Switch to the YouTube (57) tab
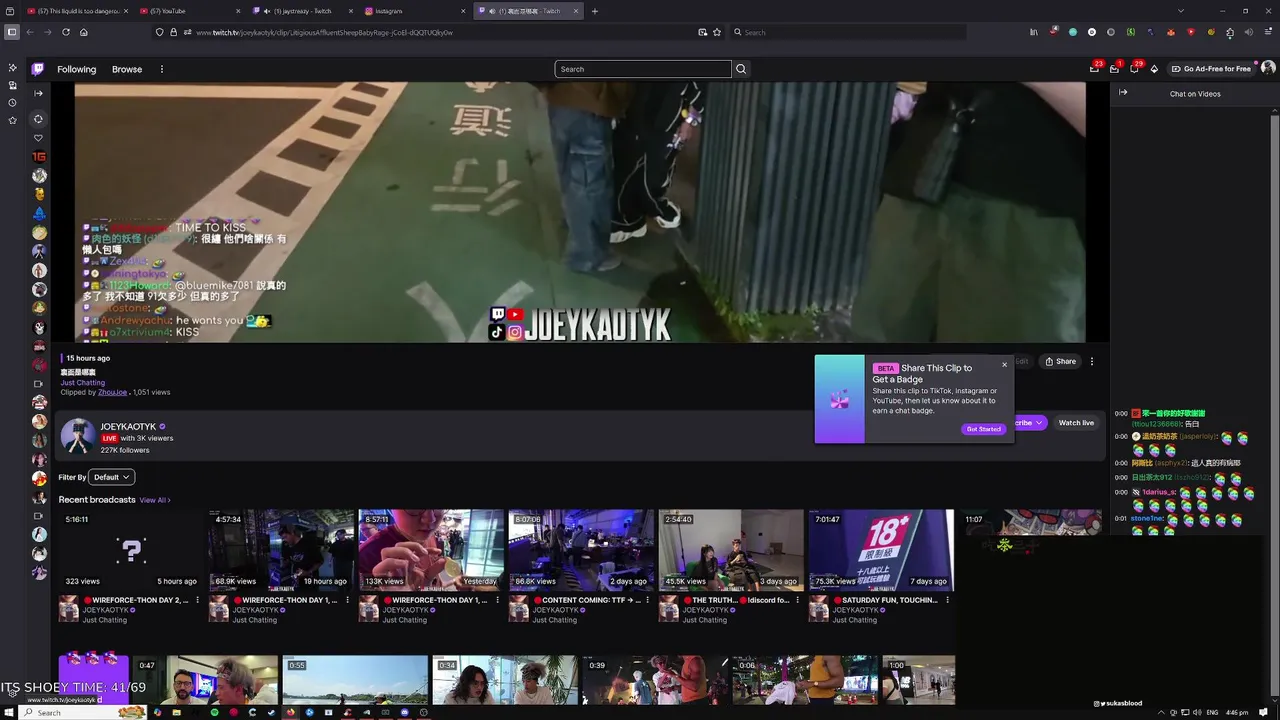 tap(190, 11)
